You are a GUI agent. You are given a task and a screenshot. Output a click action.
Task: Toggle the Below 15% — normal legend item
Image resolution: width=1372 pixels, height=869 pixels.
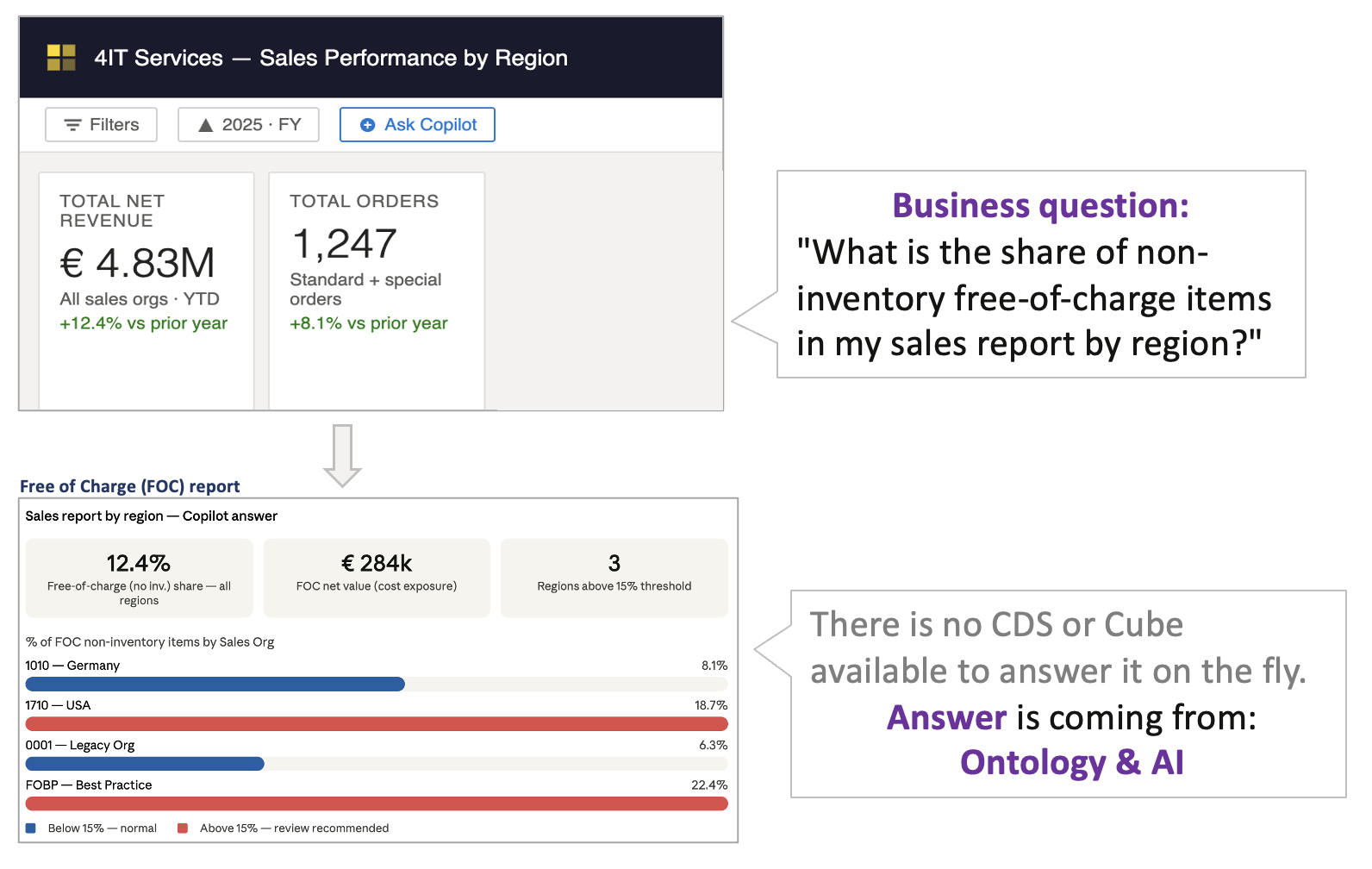click(x=92, y=828)
